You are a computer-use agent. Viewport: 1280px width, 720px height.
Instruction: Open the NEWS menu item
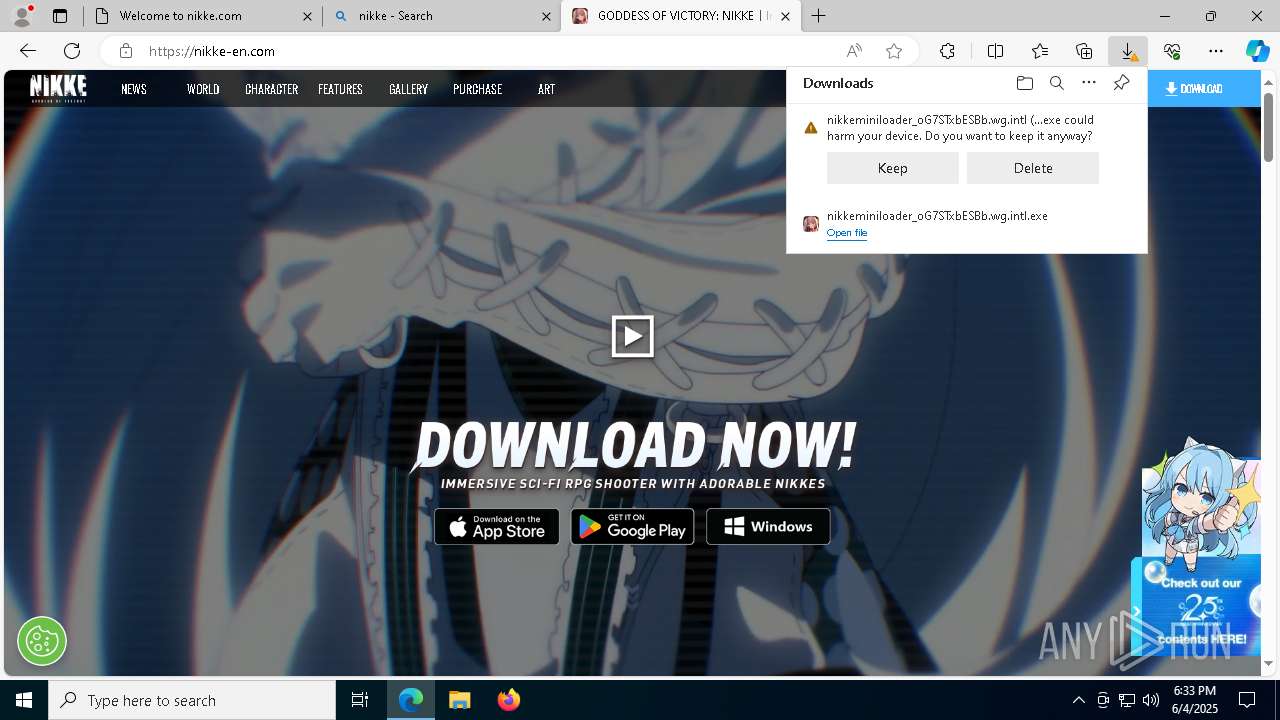(134, 89)
